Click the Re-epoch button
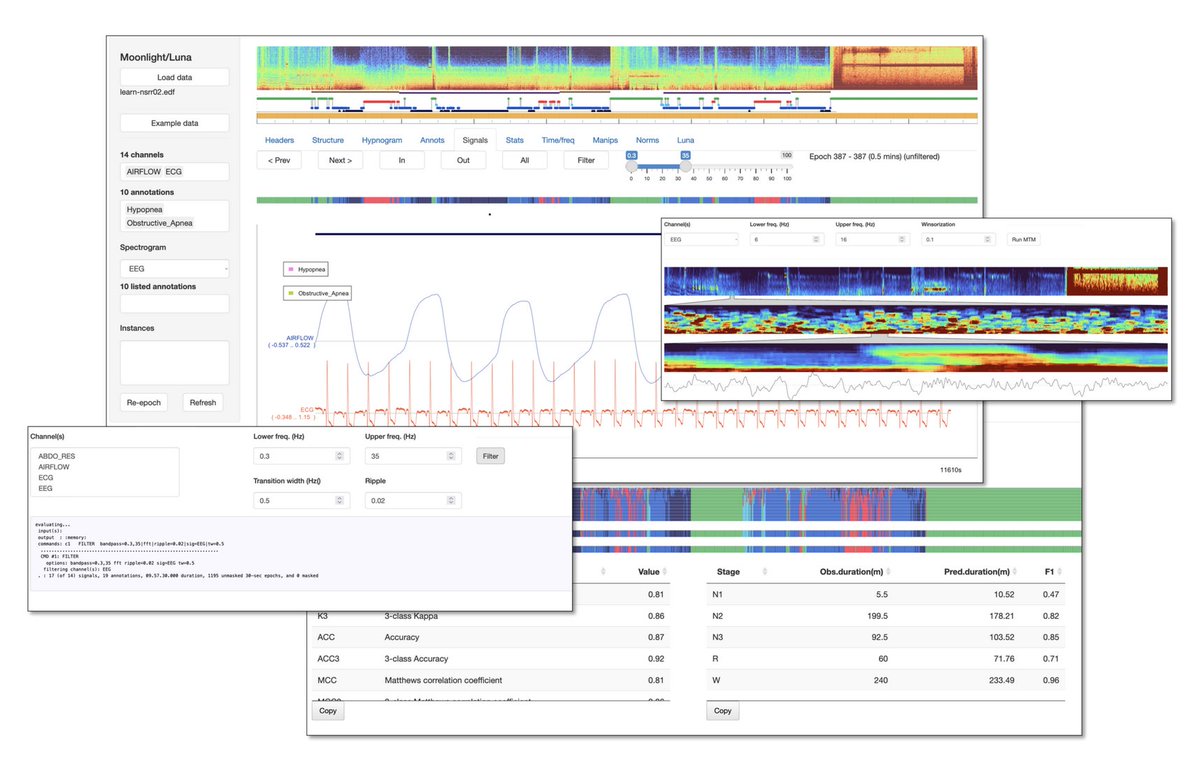The width and height of the screenshot is (1200, 775). click(x=143, y=403)
